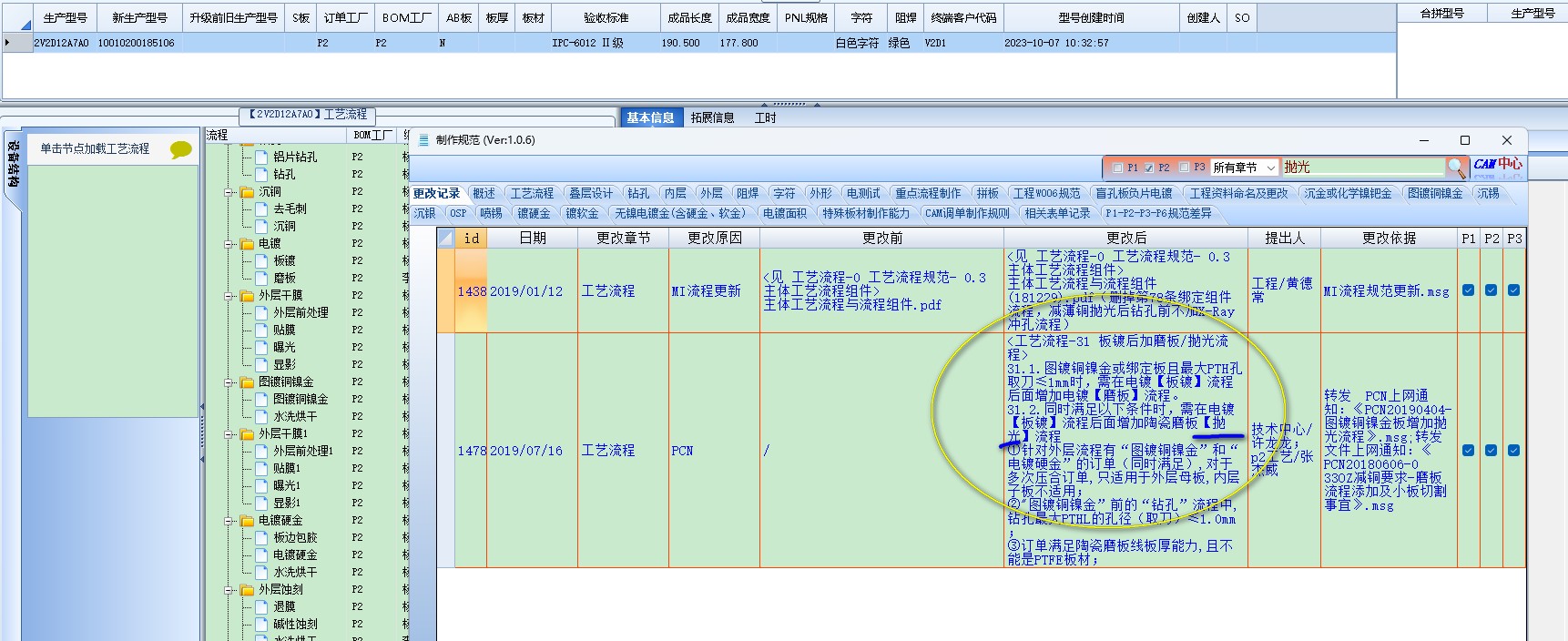Click the 制作规范 window title icon
This screenshot has height=641, width=1568.
tap(423, 140)
